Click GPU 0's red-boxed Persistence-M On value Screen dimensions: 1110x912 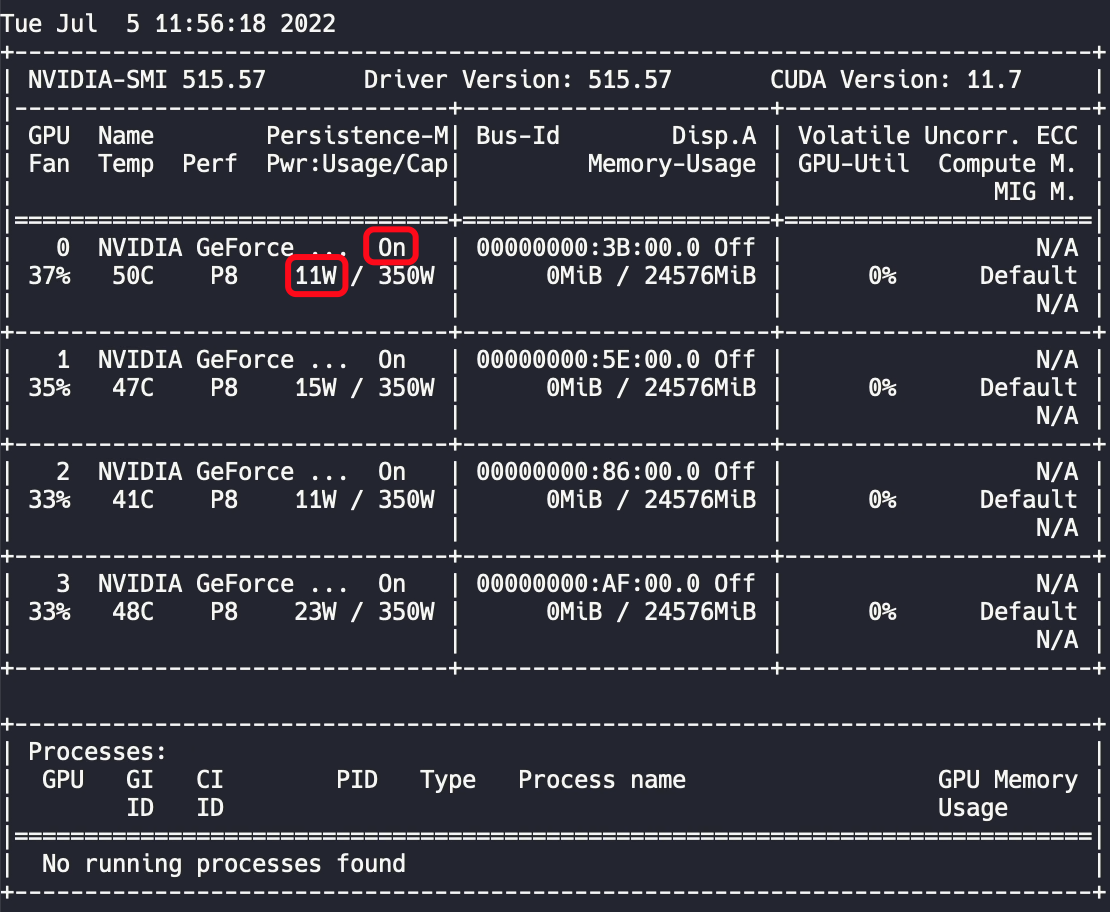(392, 247)
